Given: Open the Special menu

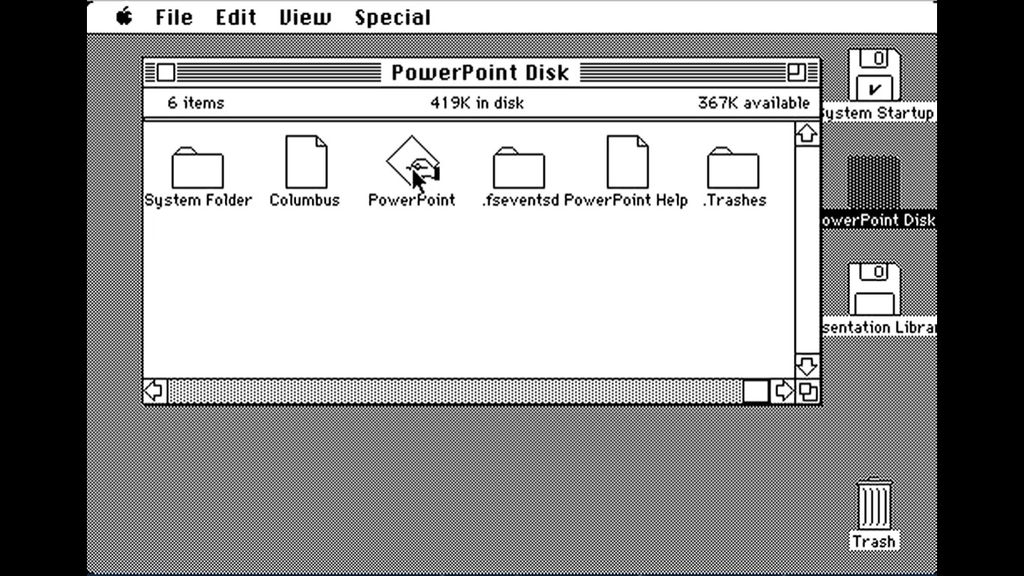Looking at the screenshot, I should (x=392, y=17).
